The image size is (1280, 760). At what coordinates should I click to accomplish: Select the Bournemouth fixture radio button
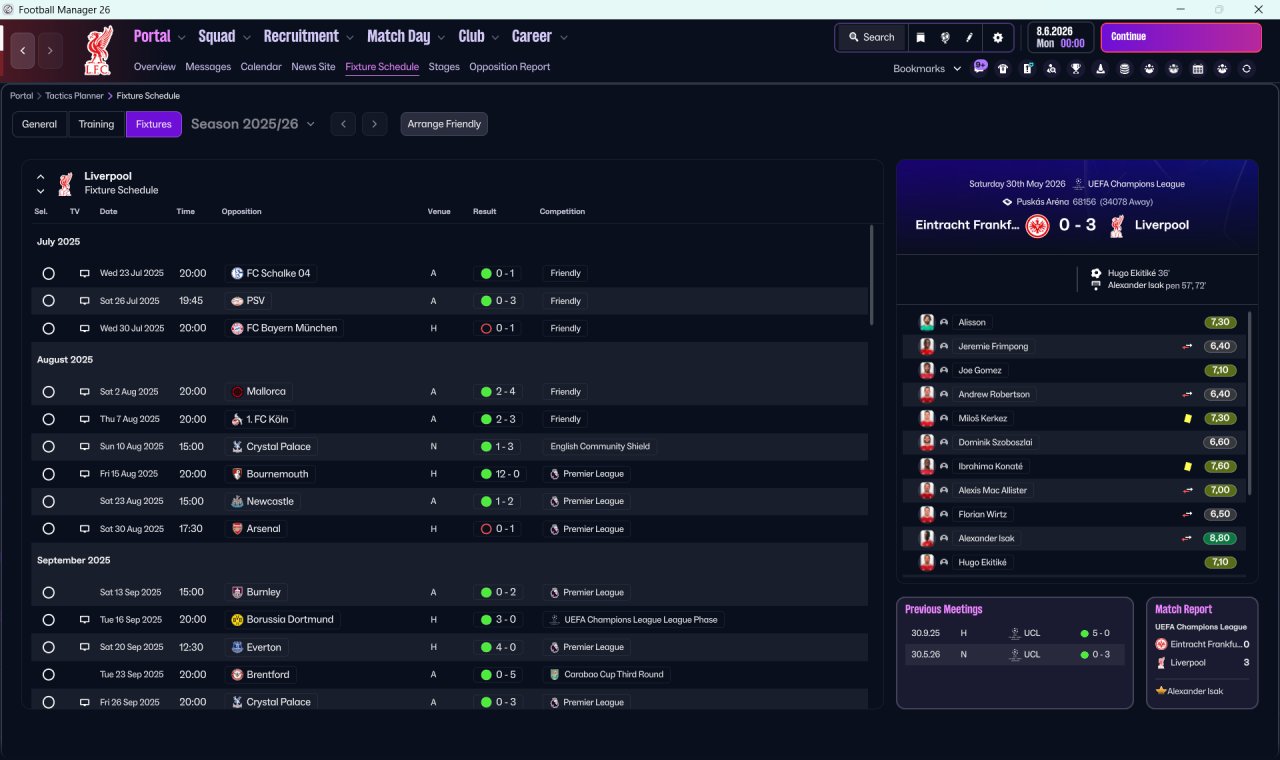click(48, 474)
